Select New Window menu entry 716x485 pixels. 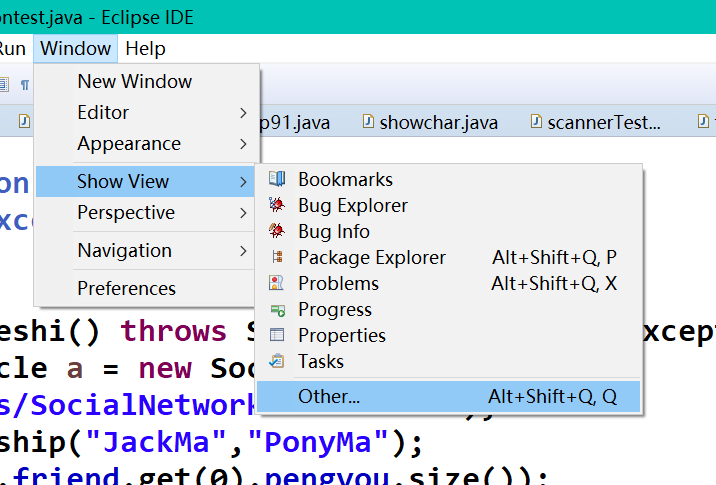click(x=145, y=82)
